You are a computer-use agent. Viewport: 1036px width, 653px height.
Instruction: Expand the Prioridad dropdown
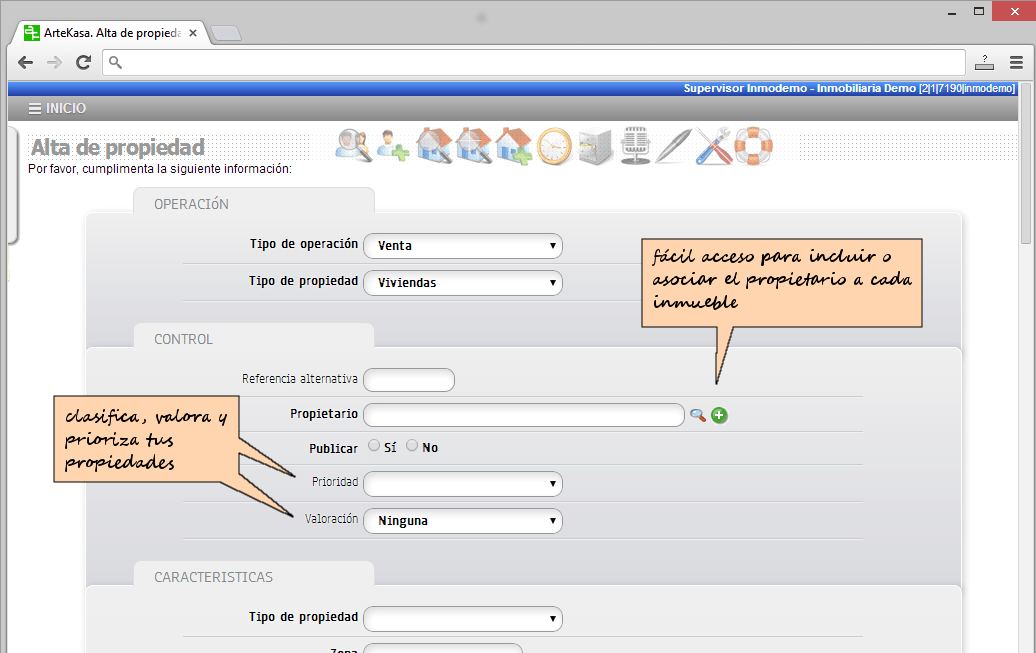click(x=462, y=484)
